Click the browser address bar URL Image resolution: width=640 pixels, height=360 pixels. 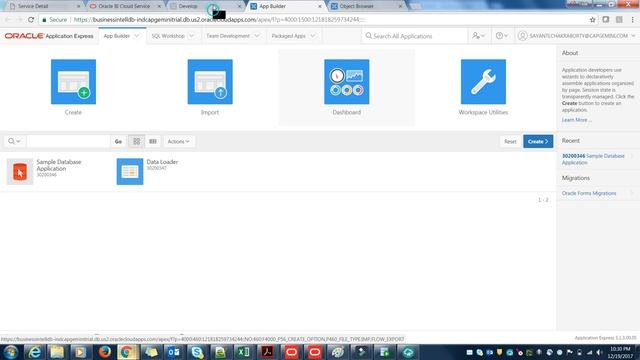coord(220,20)
